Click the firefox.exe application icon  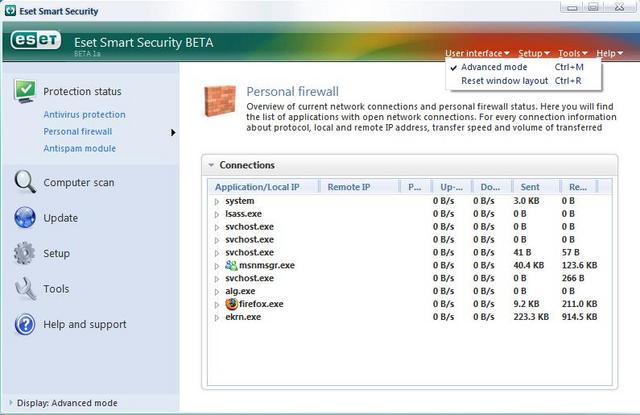231,304
